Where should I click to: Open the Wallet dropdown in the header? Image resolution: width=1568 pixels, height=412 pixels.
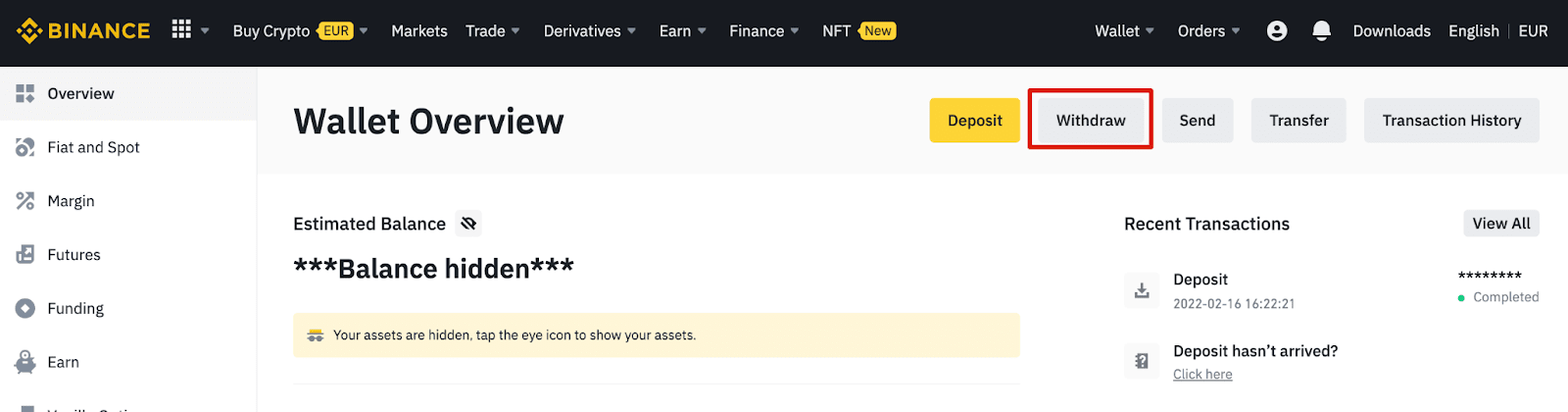(1124, 30)
